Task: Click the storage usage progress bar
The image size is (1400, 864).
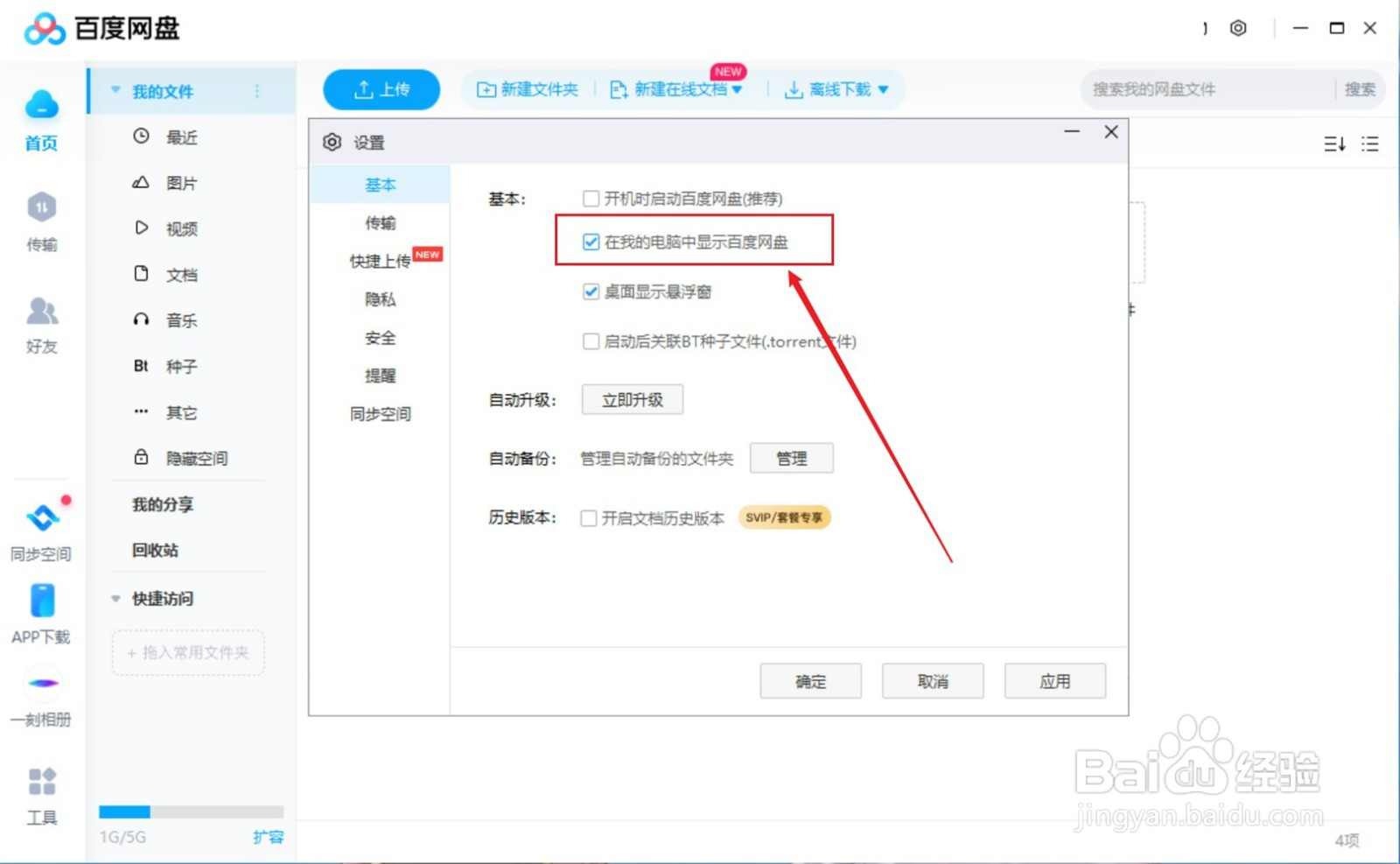Action: tap(191, 811)
